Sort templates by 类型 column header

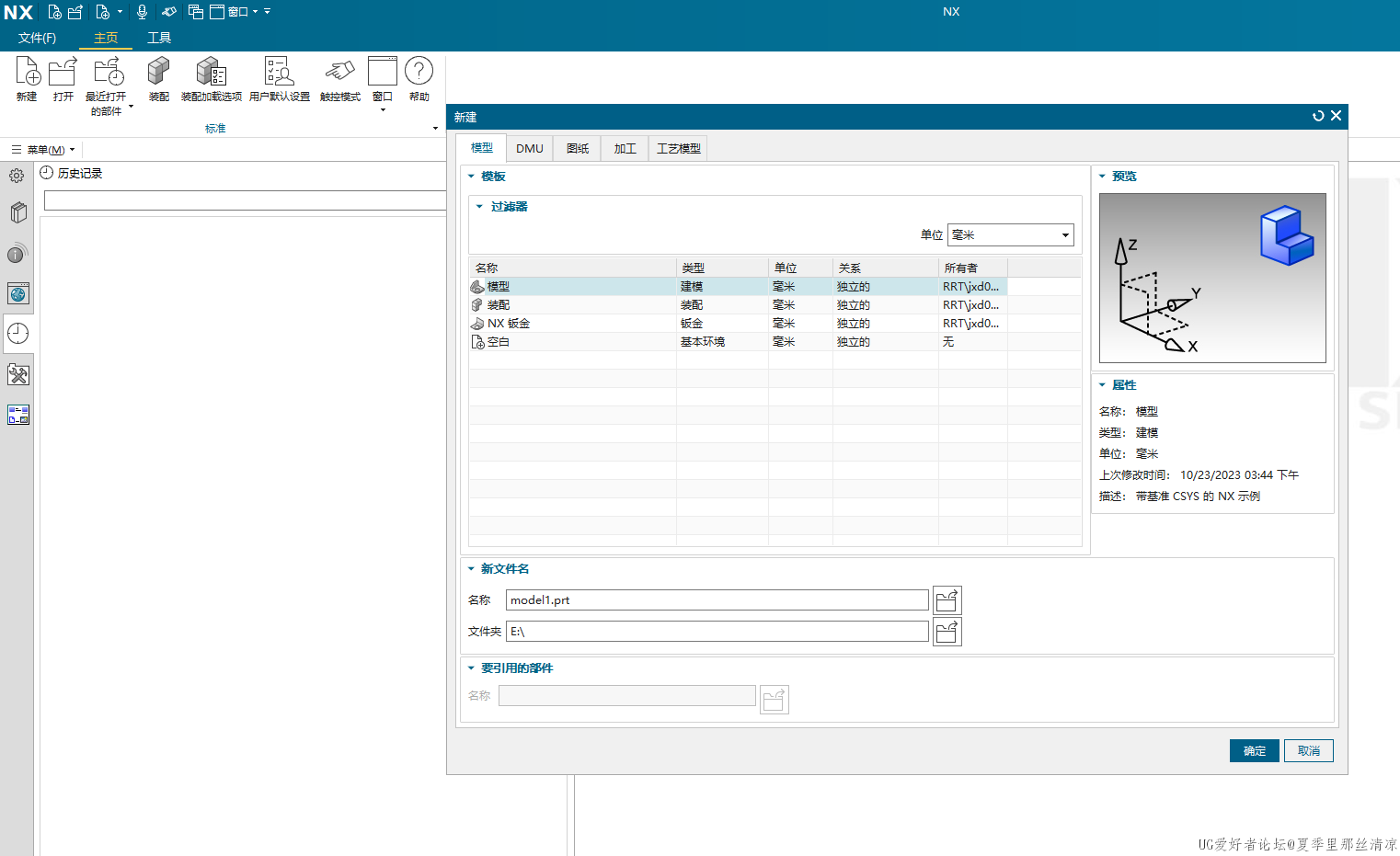click(723, 268)
